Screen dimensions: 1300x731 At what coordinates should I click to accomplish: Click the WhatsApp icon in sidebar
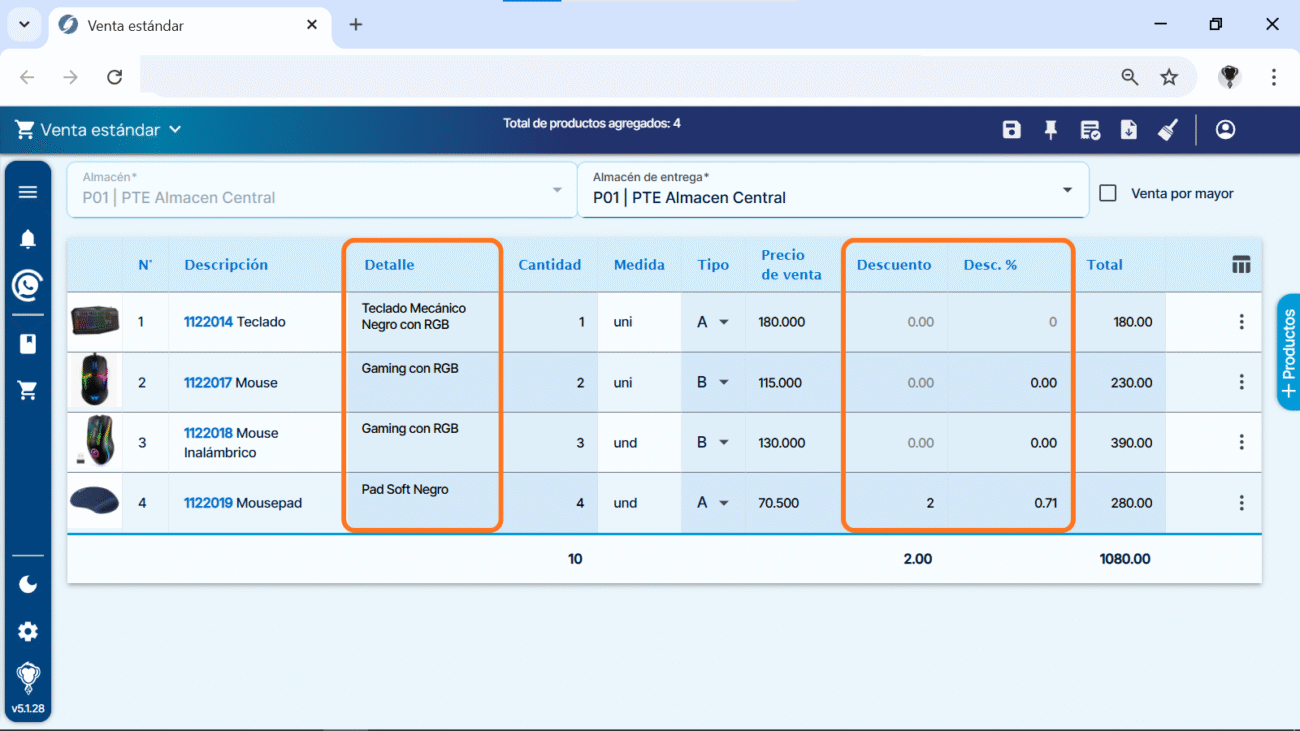point(28,286)
